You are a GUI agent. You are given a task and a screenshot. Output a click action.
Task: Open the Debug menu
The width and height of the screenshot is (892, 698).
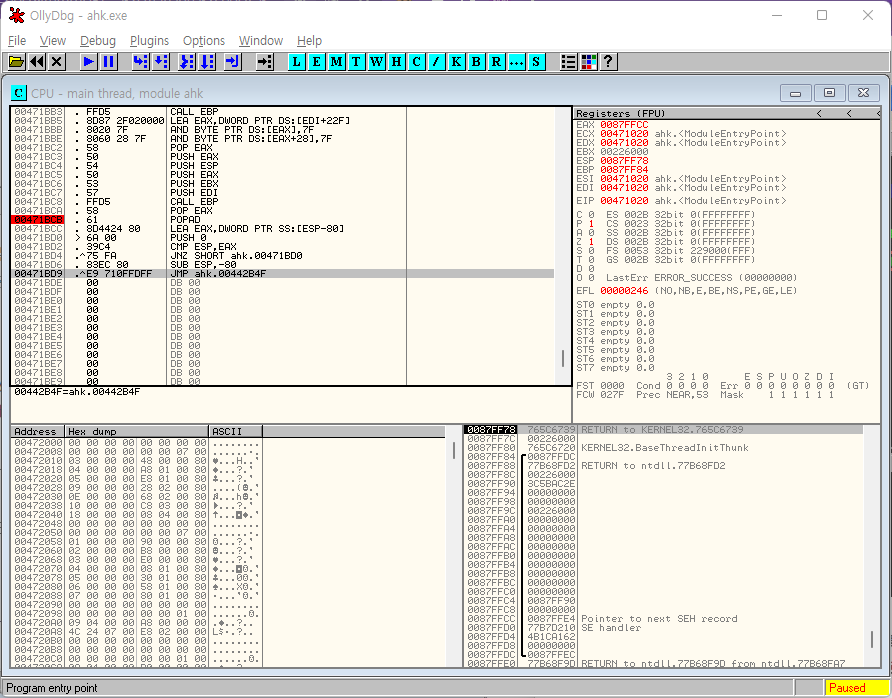(x=98, y=41)
